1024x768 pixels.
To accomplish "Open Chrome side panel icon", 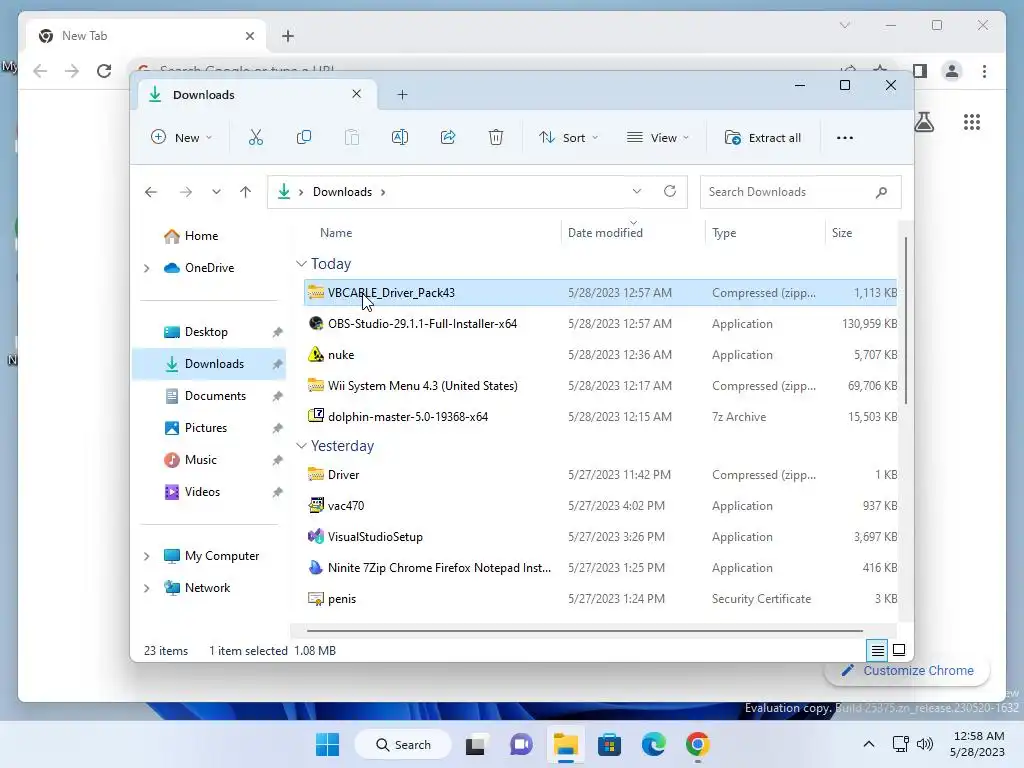I will (920, 71).
